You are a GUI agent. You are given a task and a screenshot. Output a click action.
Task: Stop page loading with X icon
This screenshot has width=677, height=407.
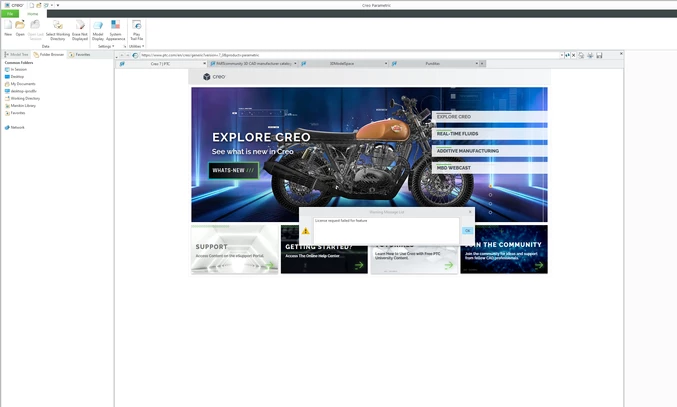pyautogui.click(x=573, y=55)
